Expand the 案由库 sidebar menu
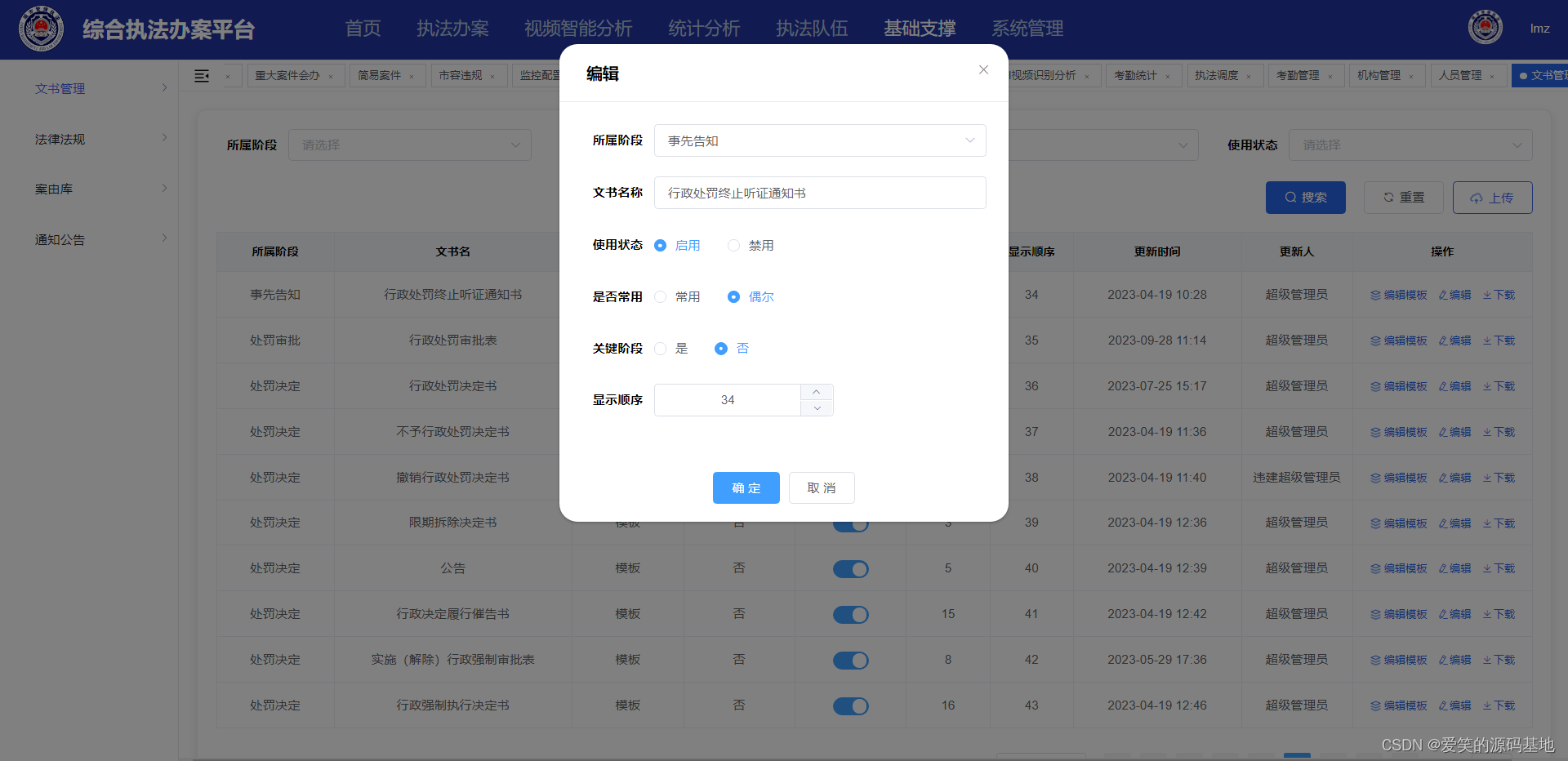Viewport: 1568px width, 761px height. [89, 189]
